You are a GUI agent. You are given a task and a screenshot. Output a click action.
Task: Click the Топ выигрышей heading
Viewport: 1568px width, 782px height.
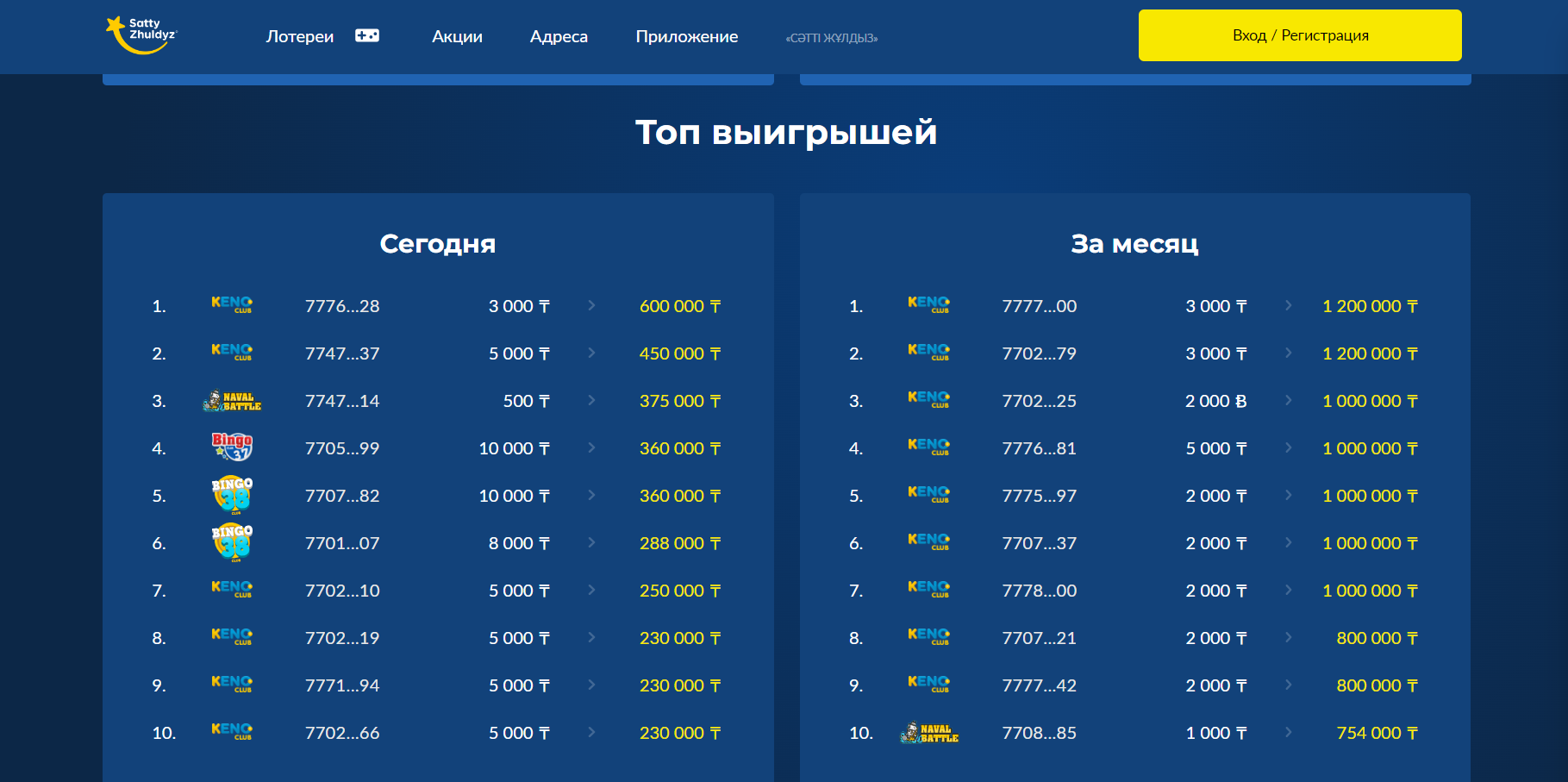(x=786, y=132)
